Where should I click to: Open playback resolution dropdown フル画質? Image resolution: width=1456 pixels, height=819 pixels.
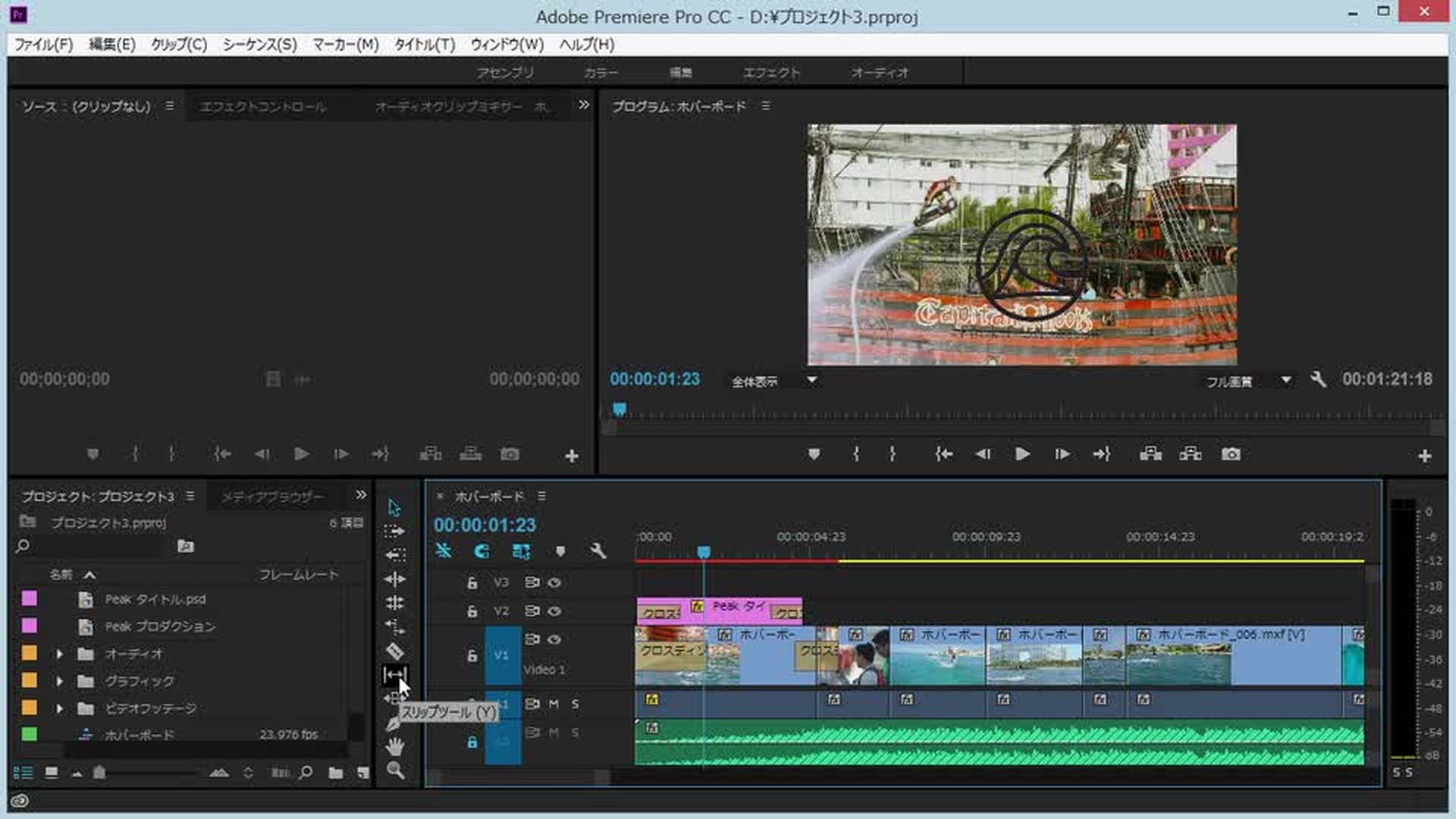click(1248, 381)
